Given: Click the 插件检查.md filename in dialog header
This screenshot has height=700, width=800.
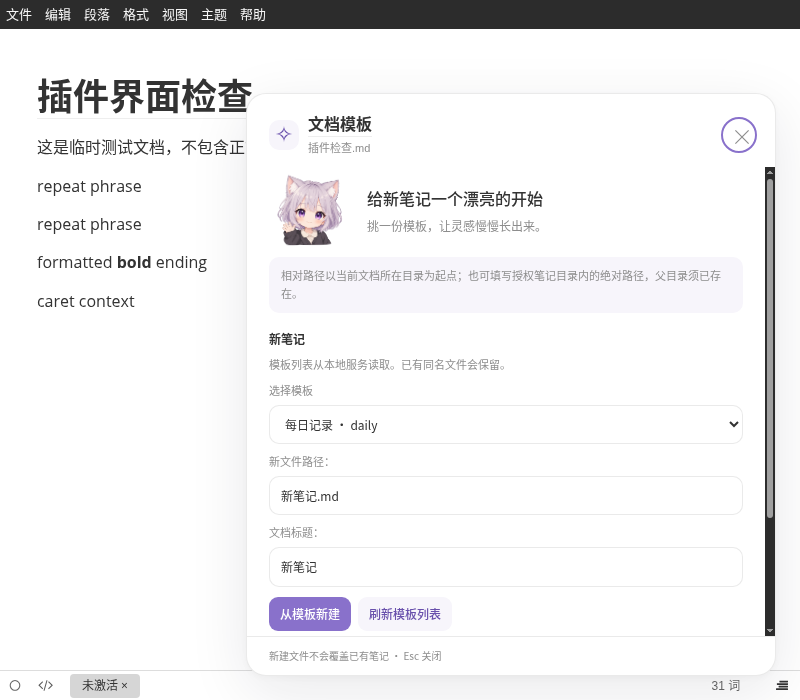Looking at the screenshot, I should pos(339,148).
